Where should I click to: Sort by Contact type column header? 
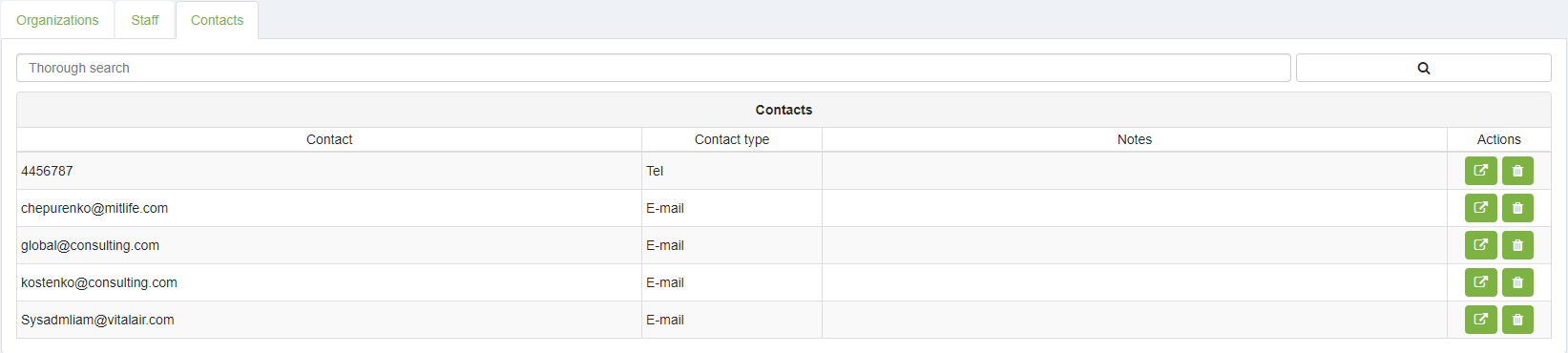[732, 139]
